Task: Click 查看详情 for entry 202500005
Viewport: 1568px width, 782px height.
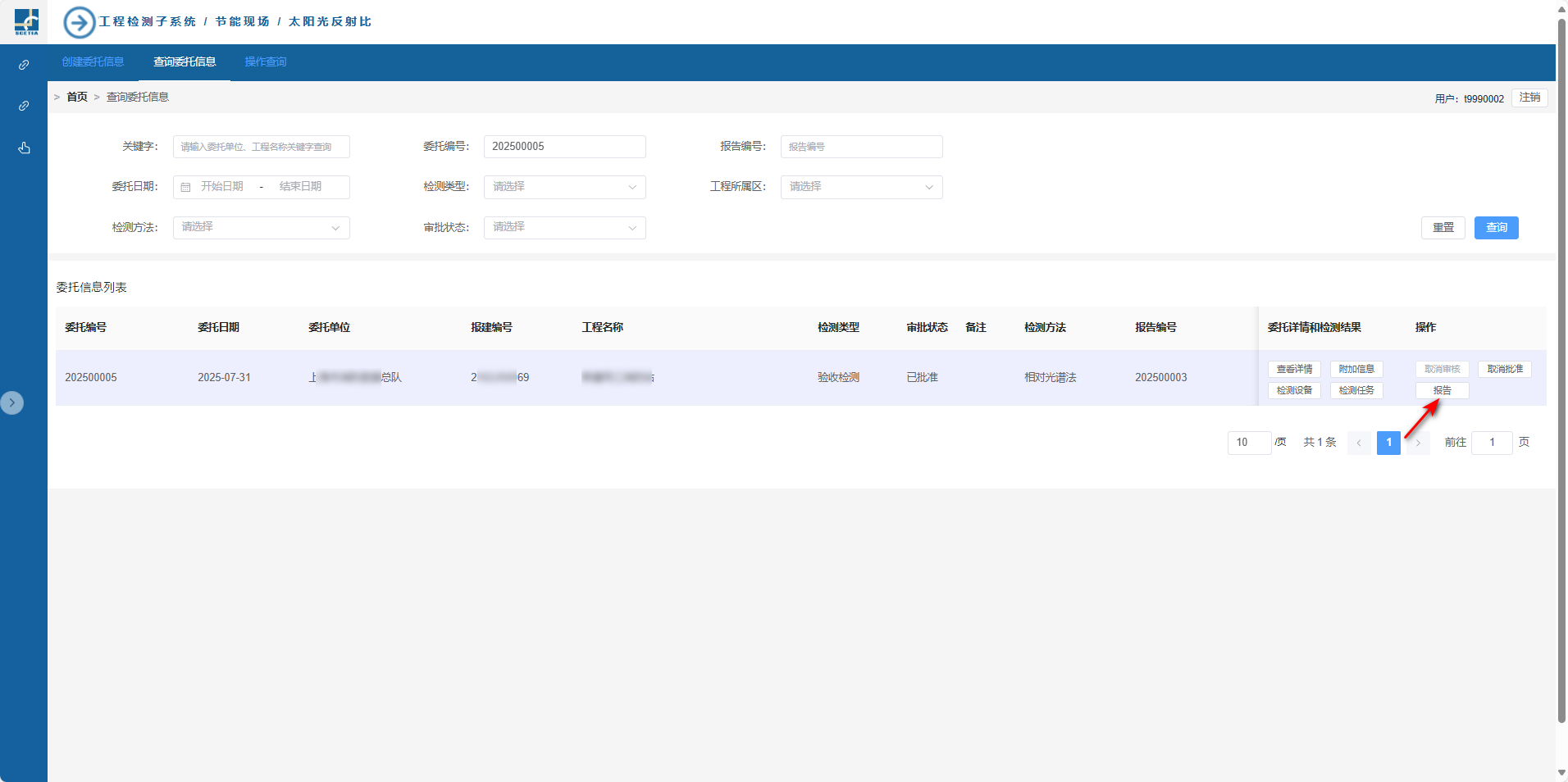Action: pyautogui.click(x=1294, y=369)
